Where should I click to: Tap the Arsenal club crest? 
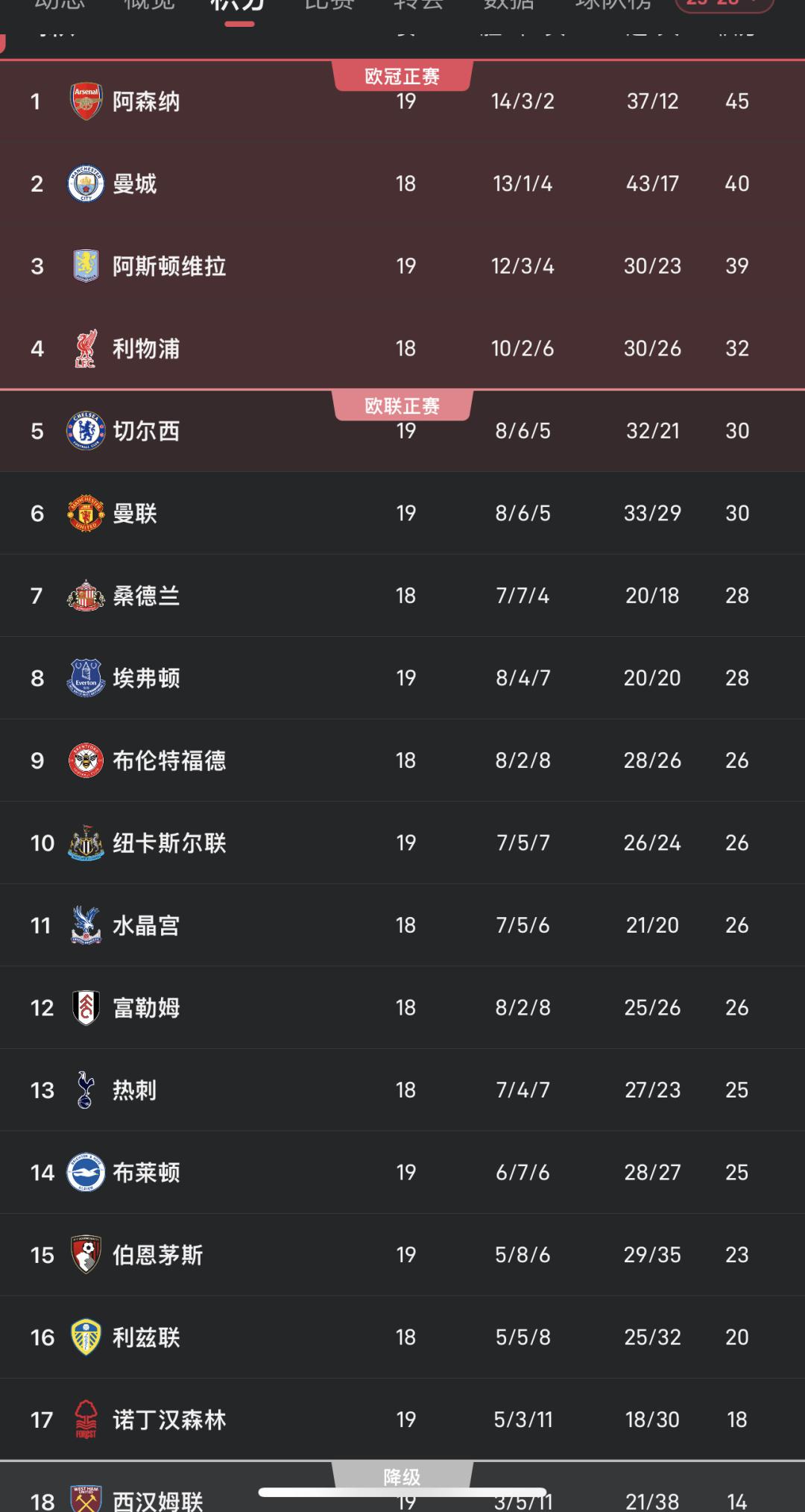(86, 101)
